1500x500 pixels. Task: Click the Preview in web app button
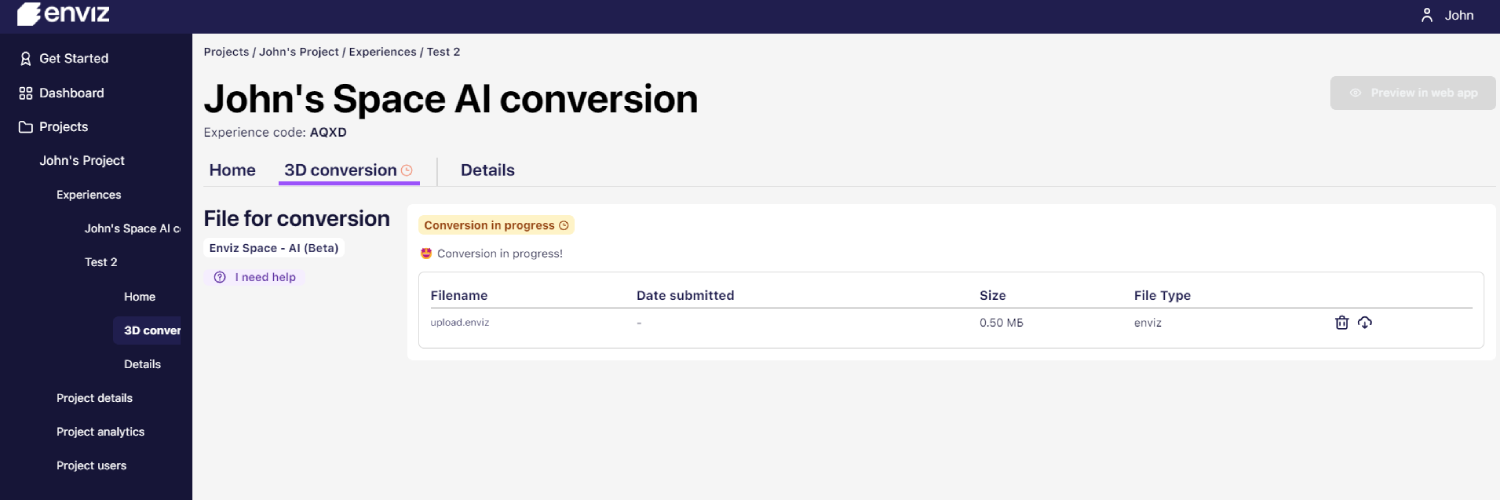tap(1413, 93)
